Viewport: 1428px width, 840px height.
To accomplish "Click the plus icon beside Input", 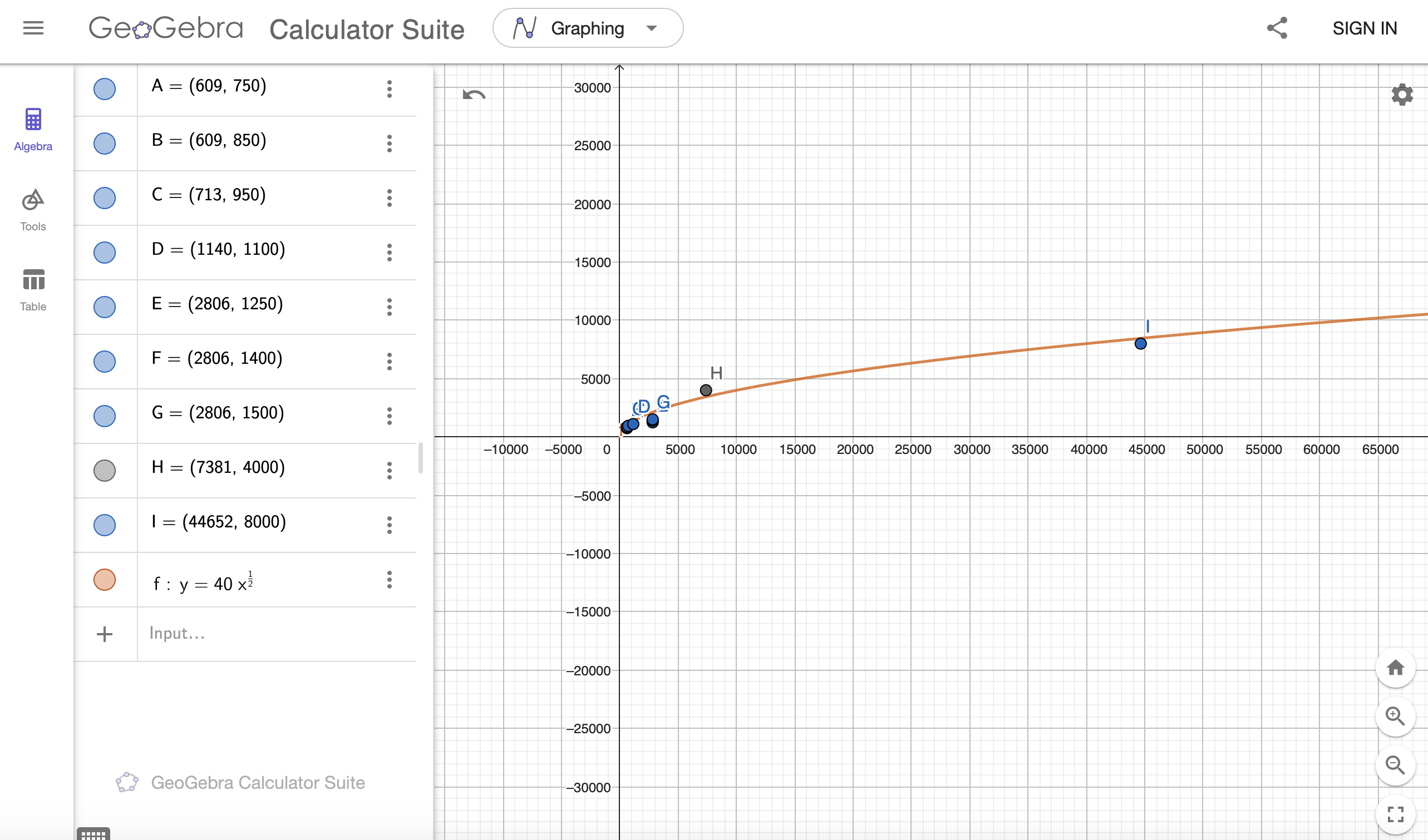I will point(104,634).
